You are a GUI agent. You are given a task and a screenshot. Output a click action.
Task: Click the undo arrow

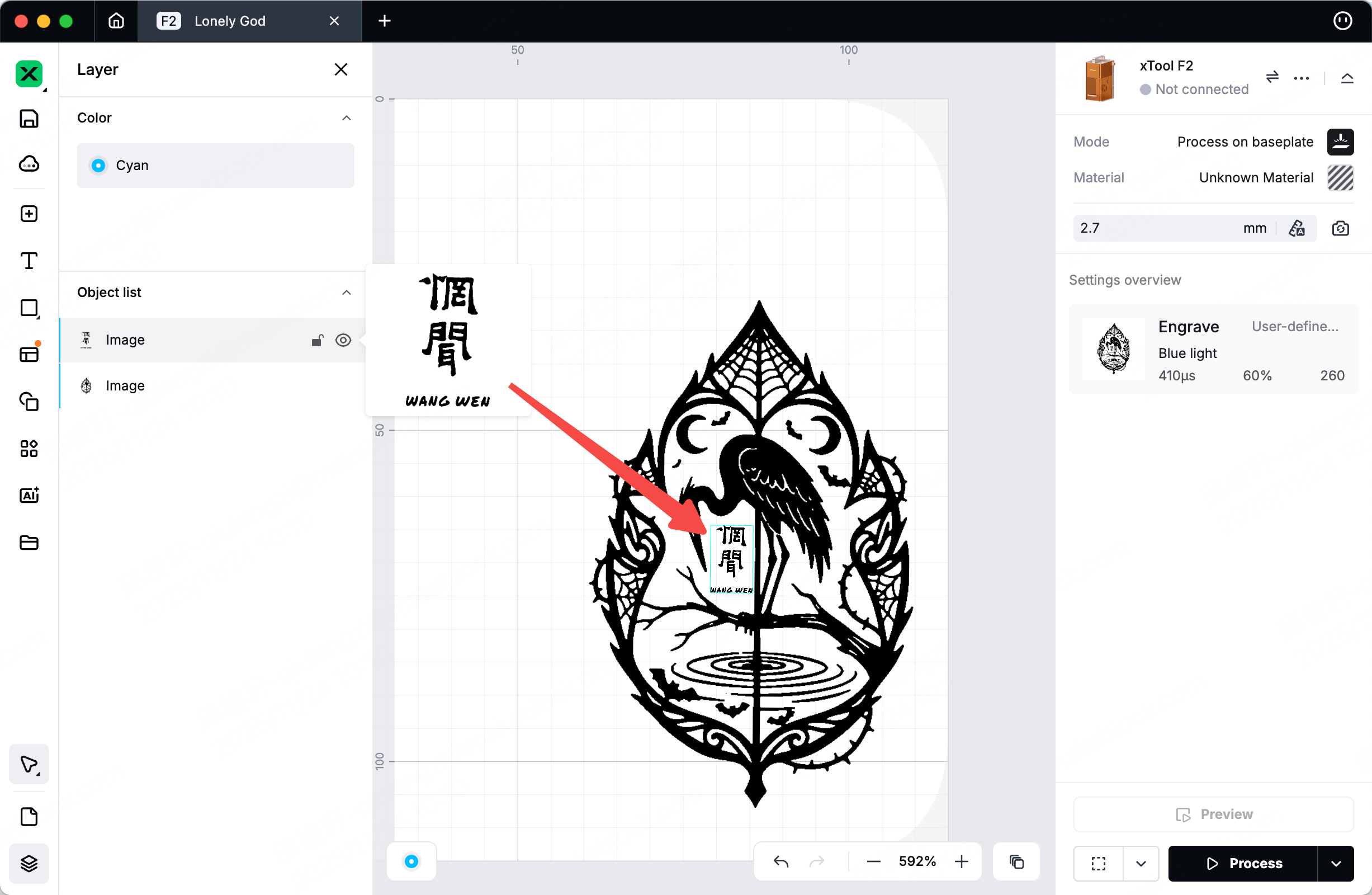pos(781,861)
